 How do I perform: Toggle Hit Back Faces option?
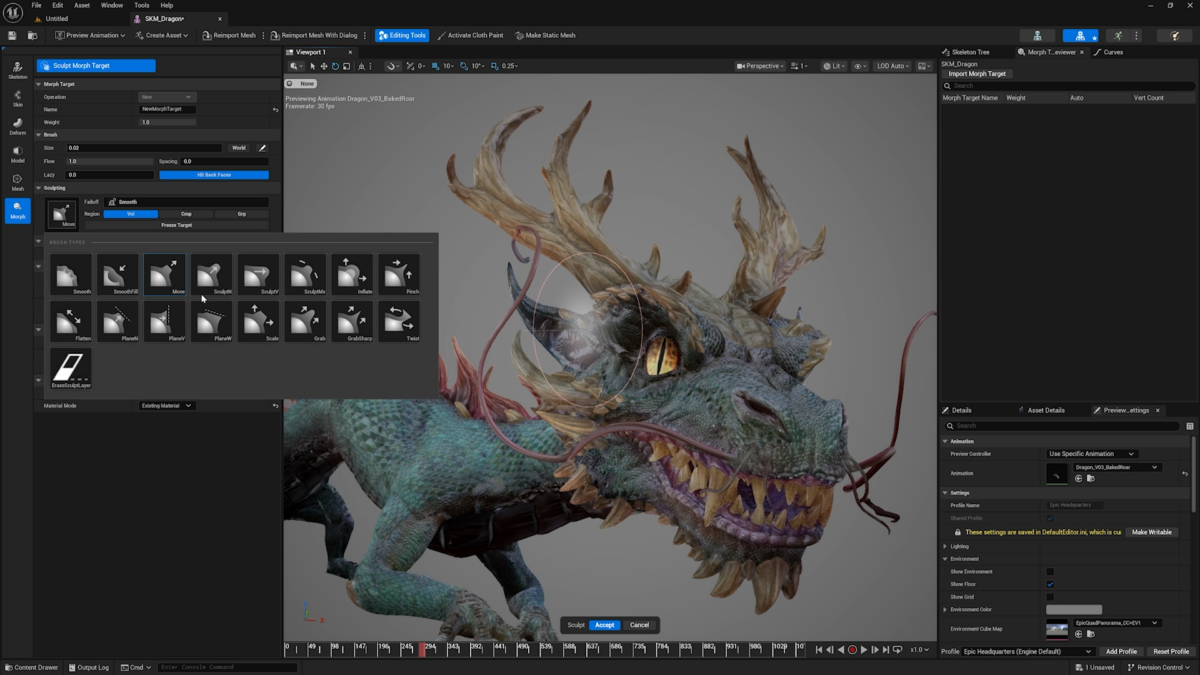214,175
